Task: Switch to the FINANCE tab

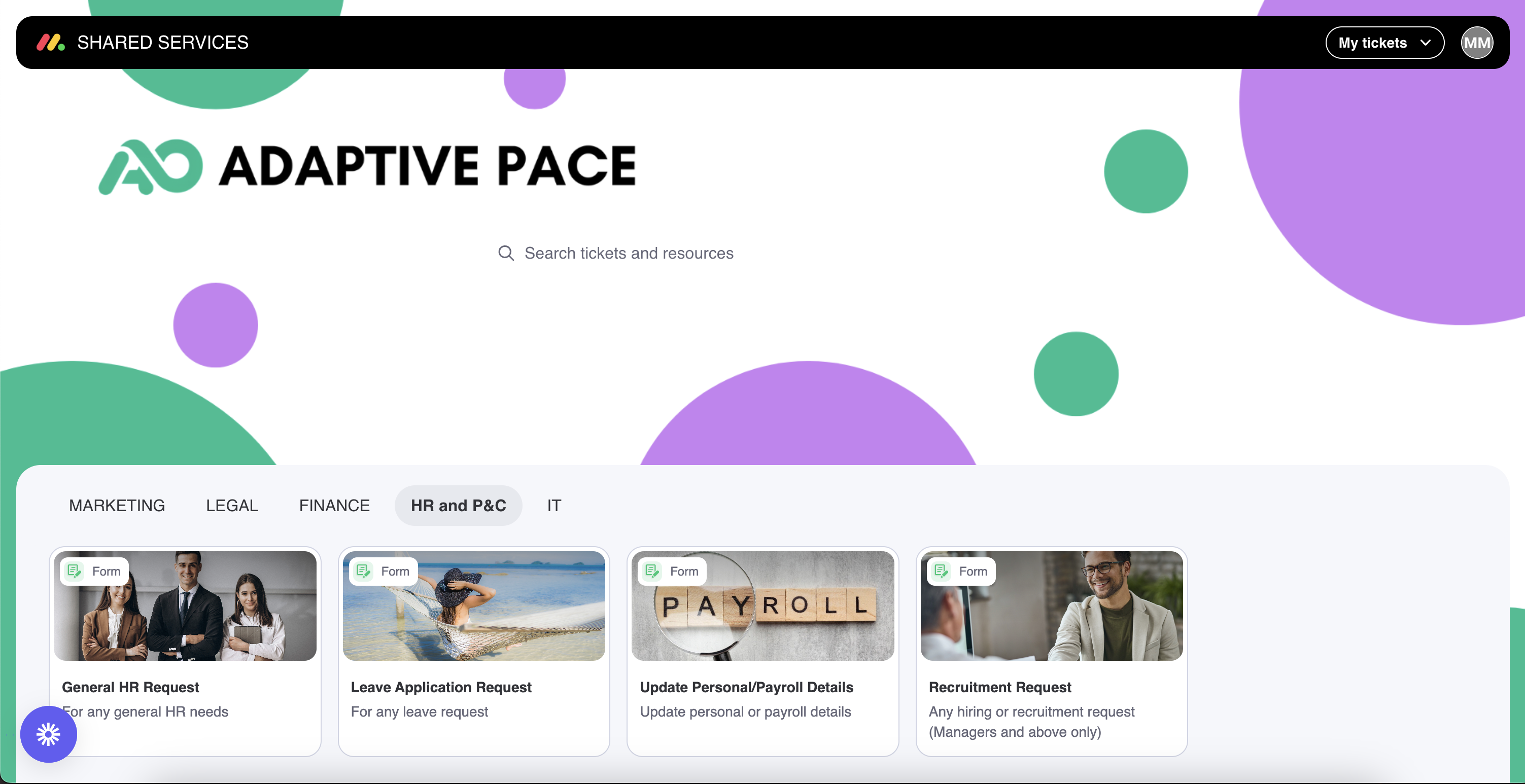Action: click(334, 505)
